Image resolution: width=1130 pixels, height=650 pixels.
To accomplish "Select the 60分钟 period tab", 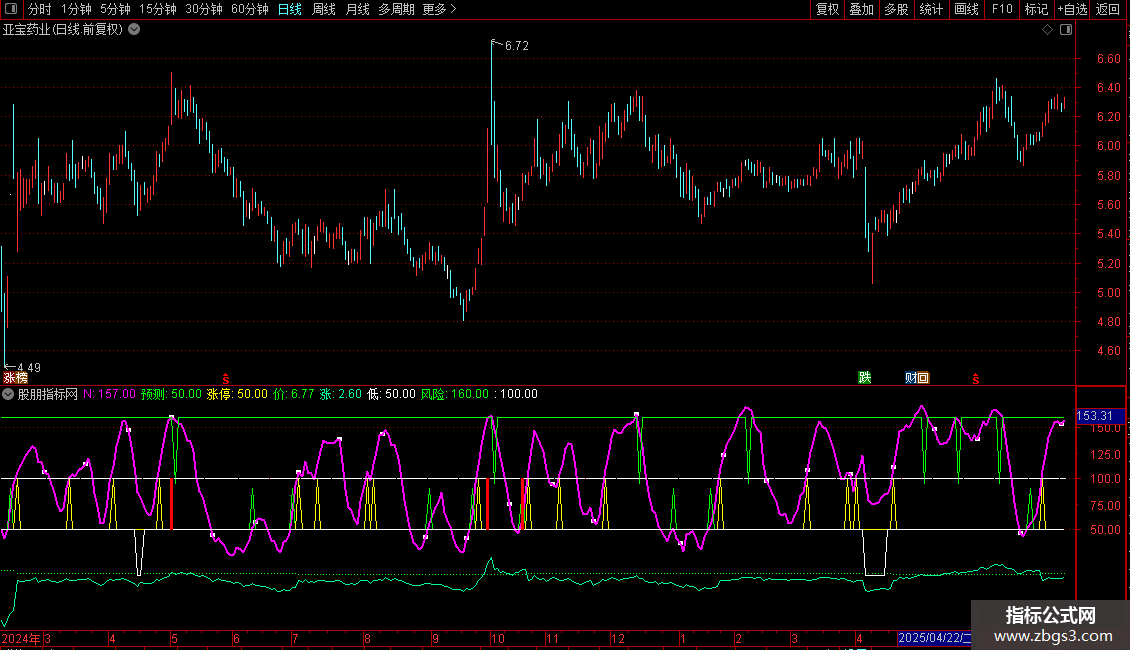I will 250,9.
